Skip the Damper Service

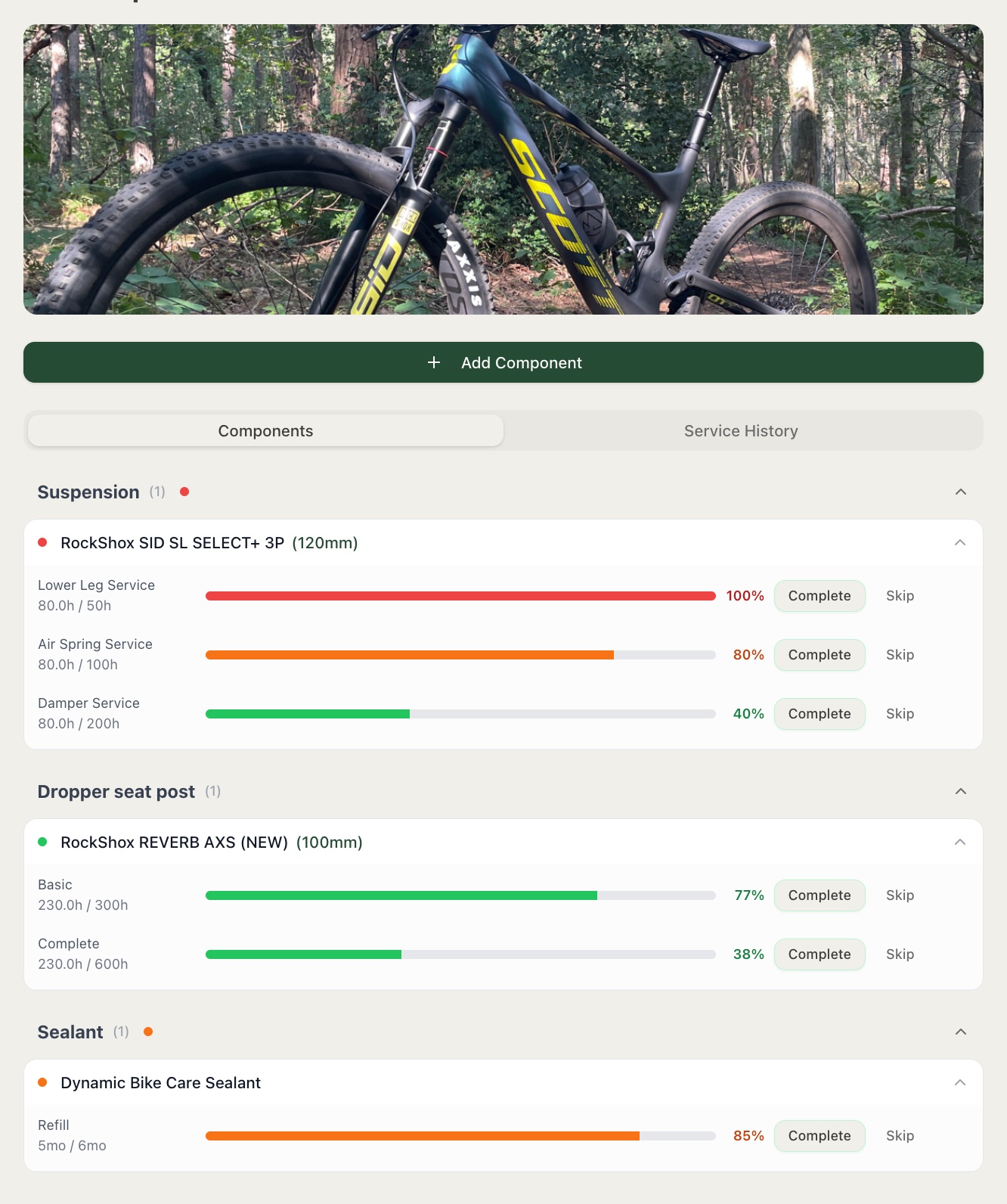pos(900,714)
